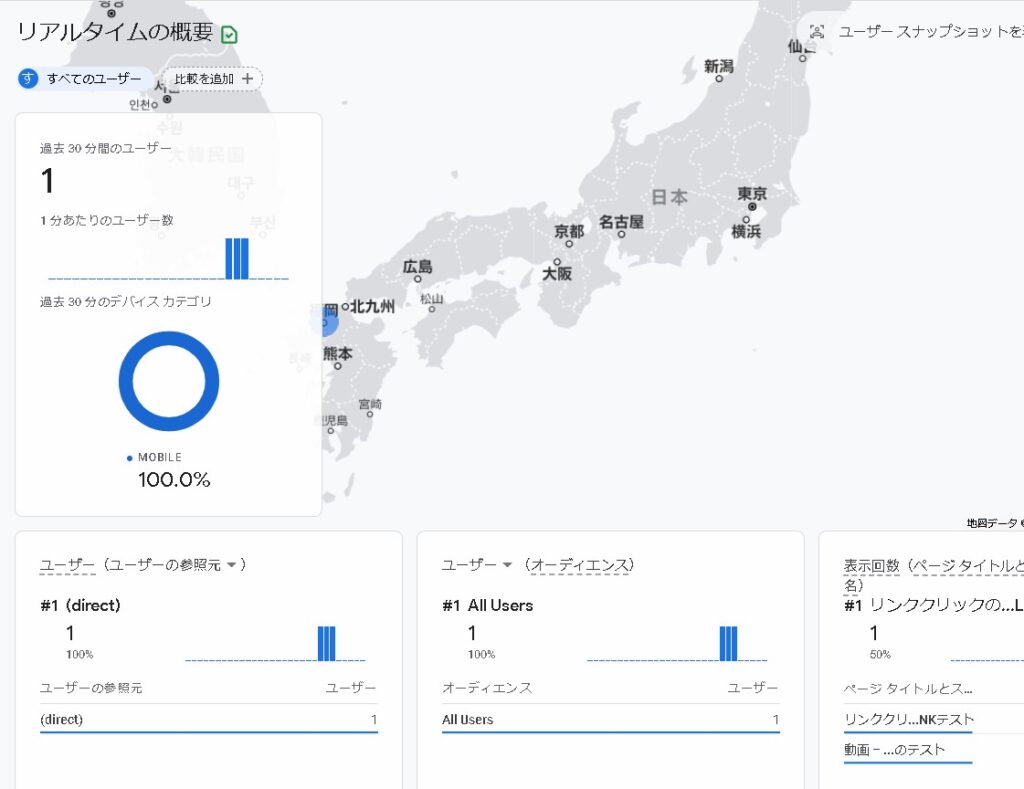
Task: Open the 動画 -...のテスト page row
Action: pos(894,750)
